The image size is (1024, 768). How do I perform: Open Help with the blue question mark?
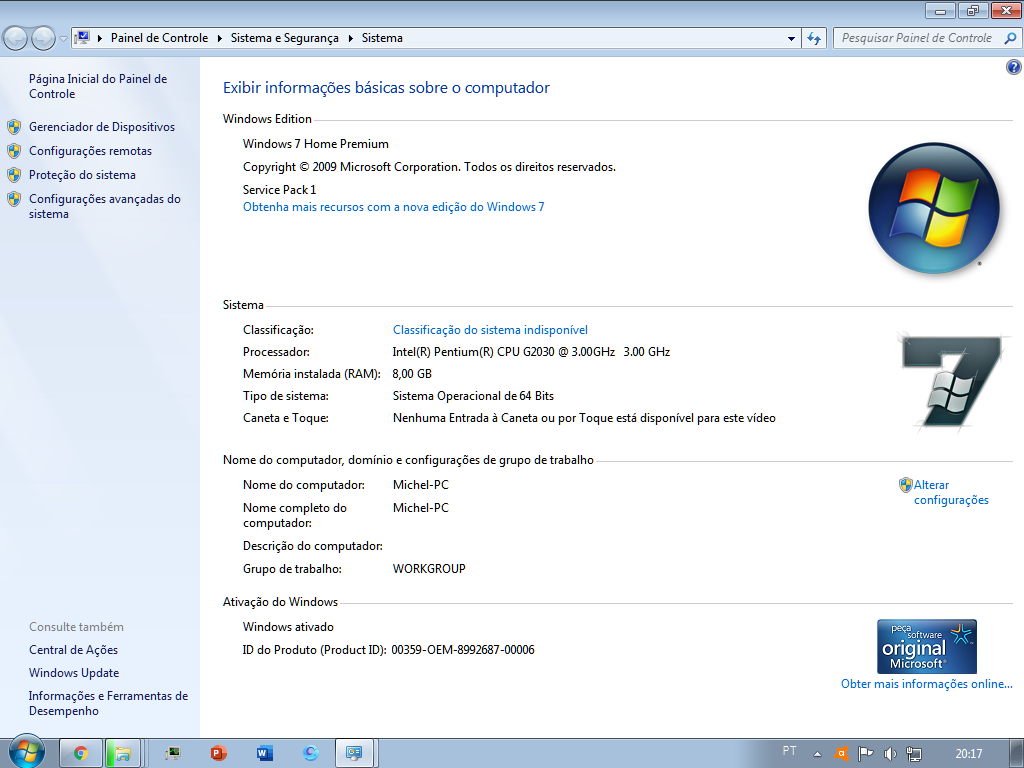tap(1014, 67)
